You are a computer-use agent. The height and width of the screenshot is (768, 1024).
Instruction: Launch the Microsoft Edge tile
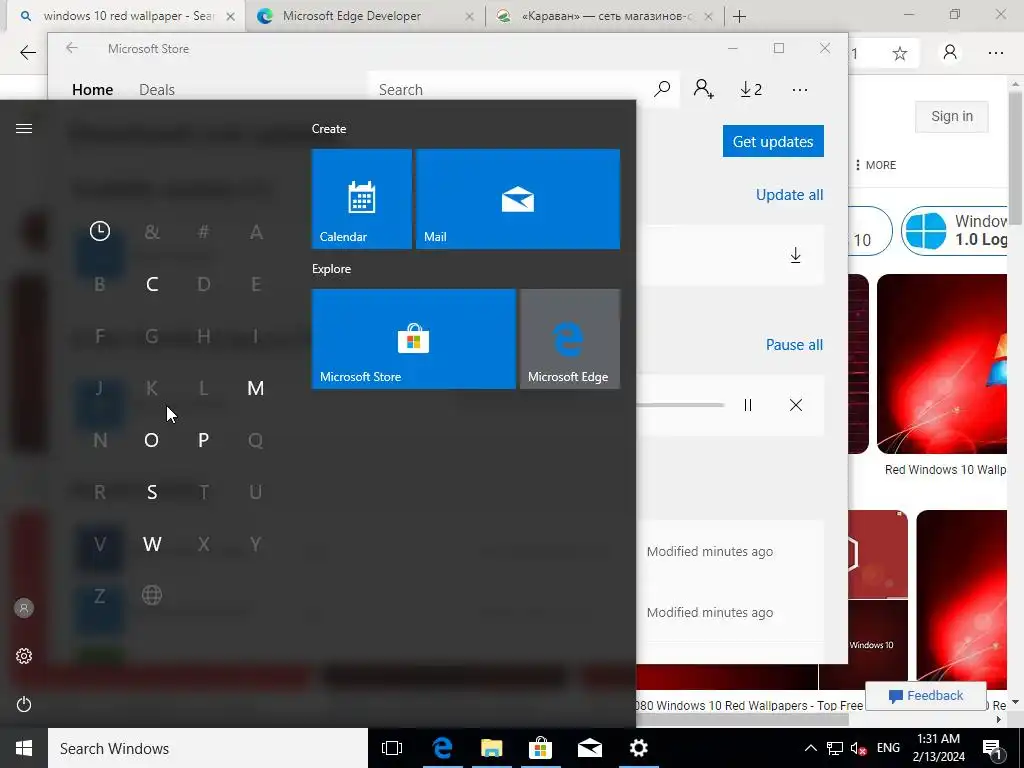click(x=569, y=339)
